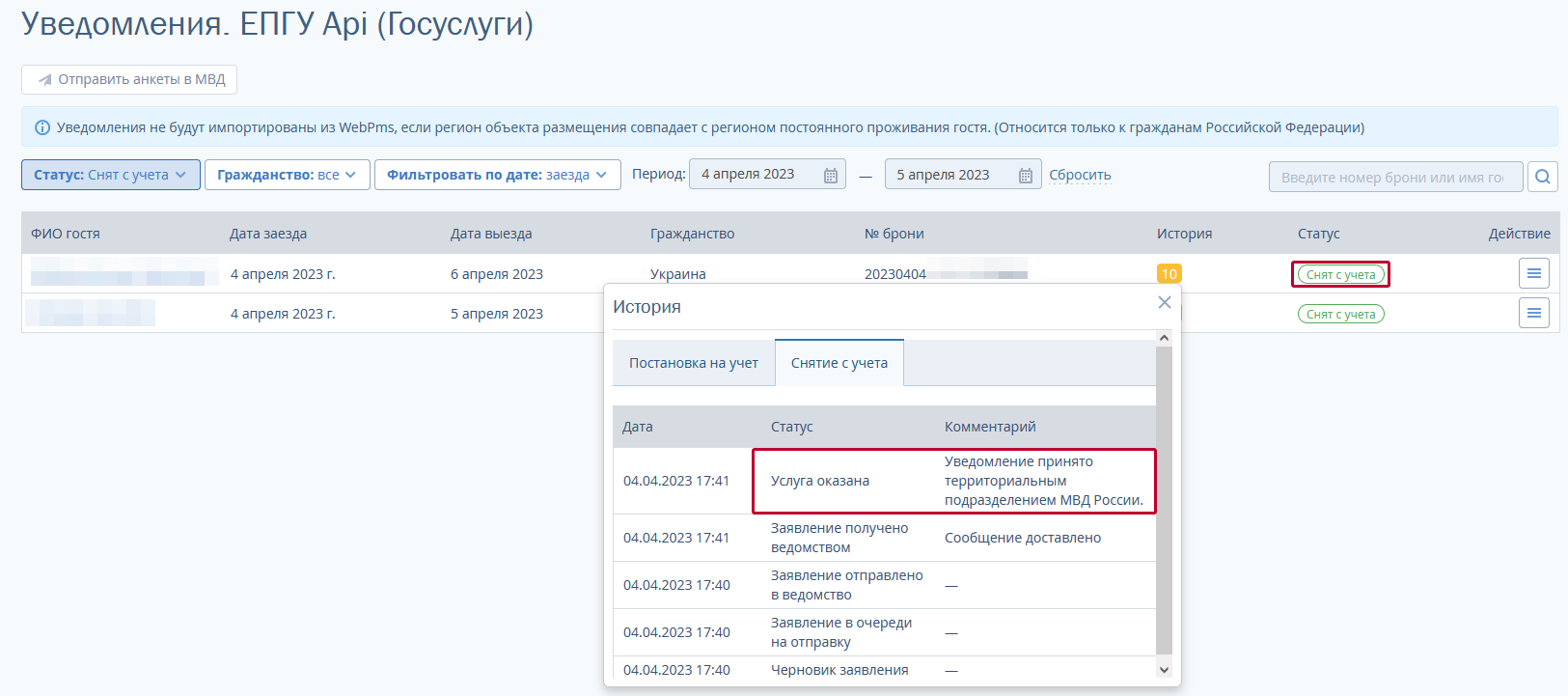The width and height of the screenshot is (1568, 696).
Task: Click the info icon in notice banner
Action: (x=42, y=127)
